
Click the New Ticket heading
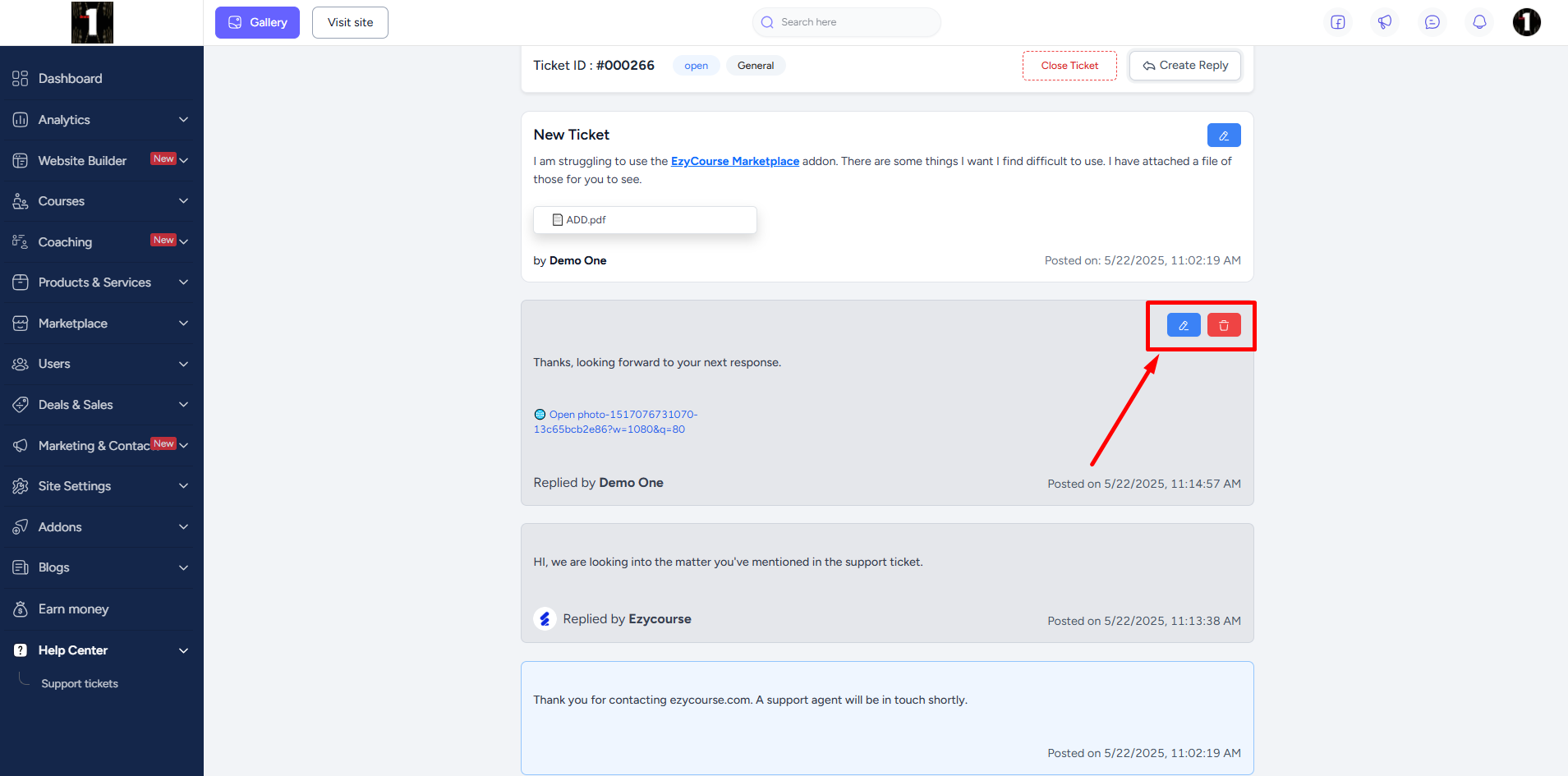click(x=571, y=135)
